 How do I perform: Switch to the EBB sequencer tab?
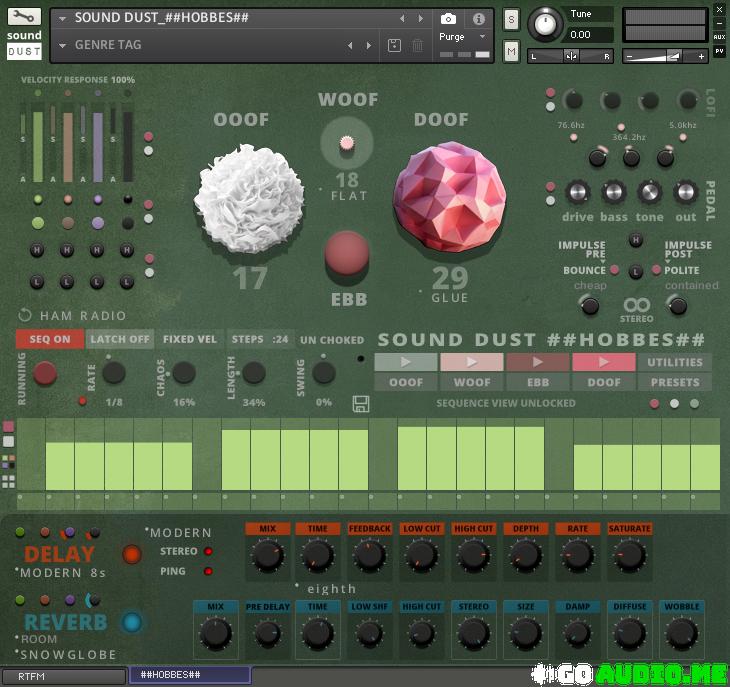click(538, 382)
